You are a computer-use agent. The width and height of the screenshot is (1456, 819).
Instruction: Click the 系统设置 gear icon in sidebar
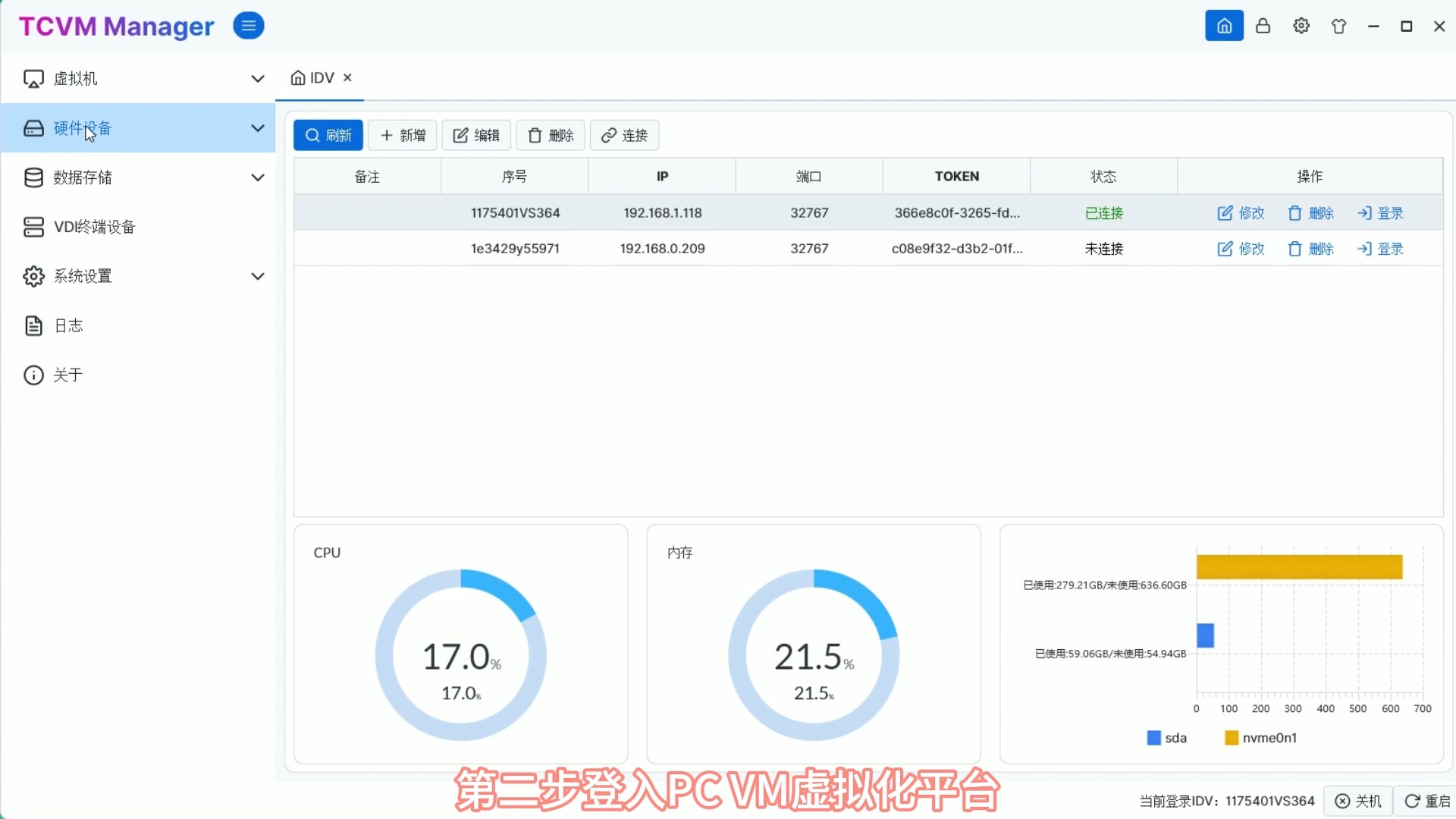[x=33, y=276]
